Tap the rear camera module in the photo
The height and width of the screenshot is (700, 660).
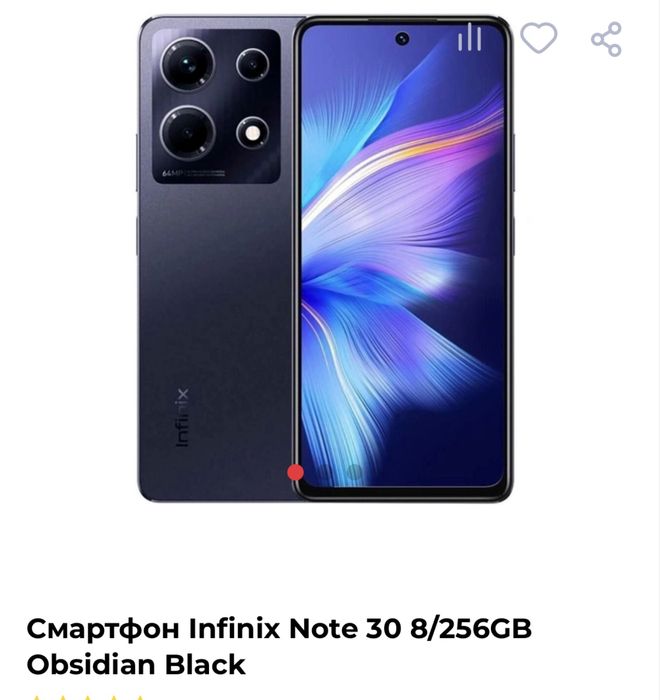point(216,106)
